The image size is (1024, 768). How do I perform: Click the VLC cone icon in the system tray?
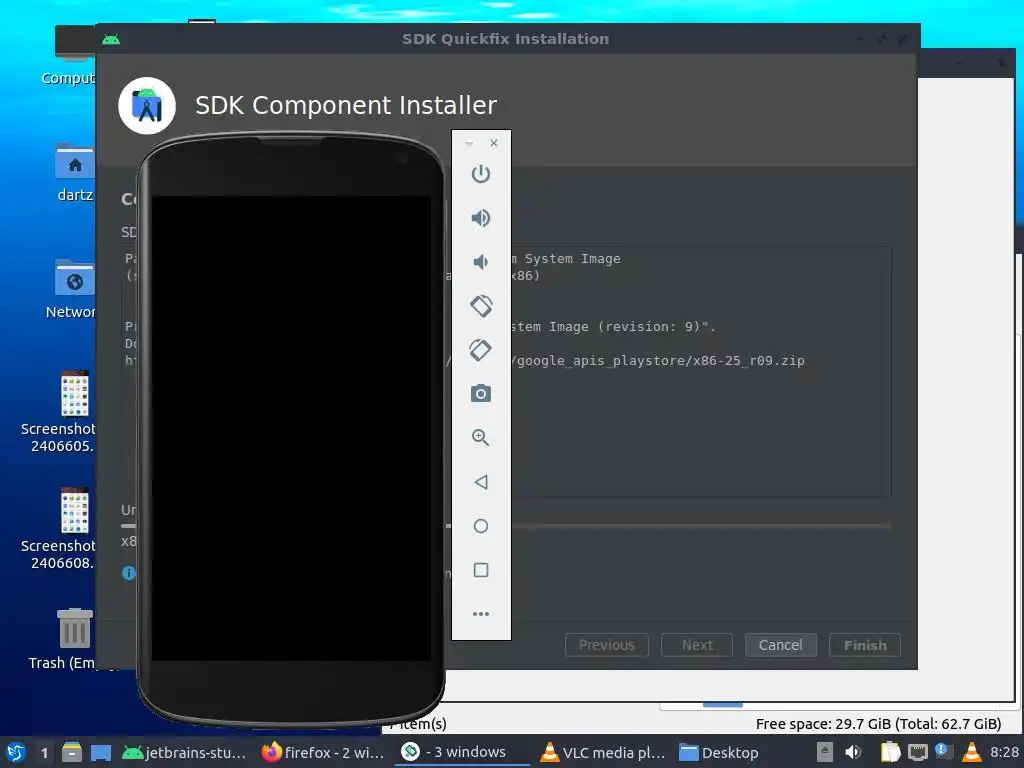click(x=972, y=752)
